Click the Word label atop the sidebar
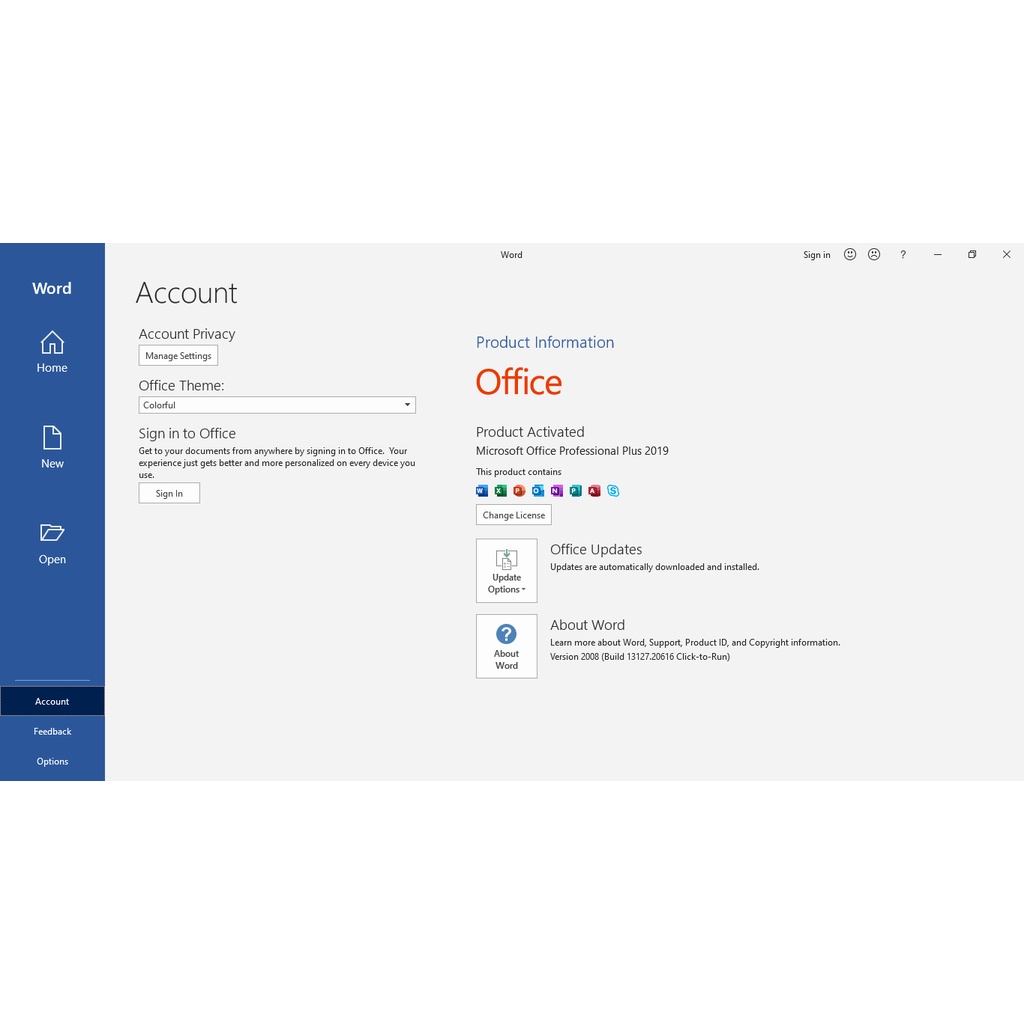1024x1024 pixels. (52, 288)
